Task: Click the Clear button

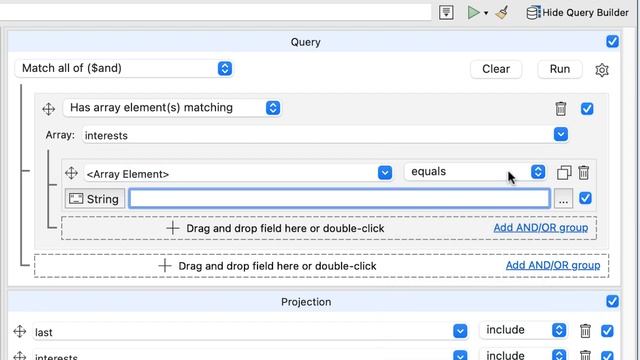Action: (496, 69)
